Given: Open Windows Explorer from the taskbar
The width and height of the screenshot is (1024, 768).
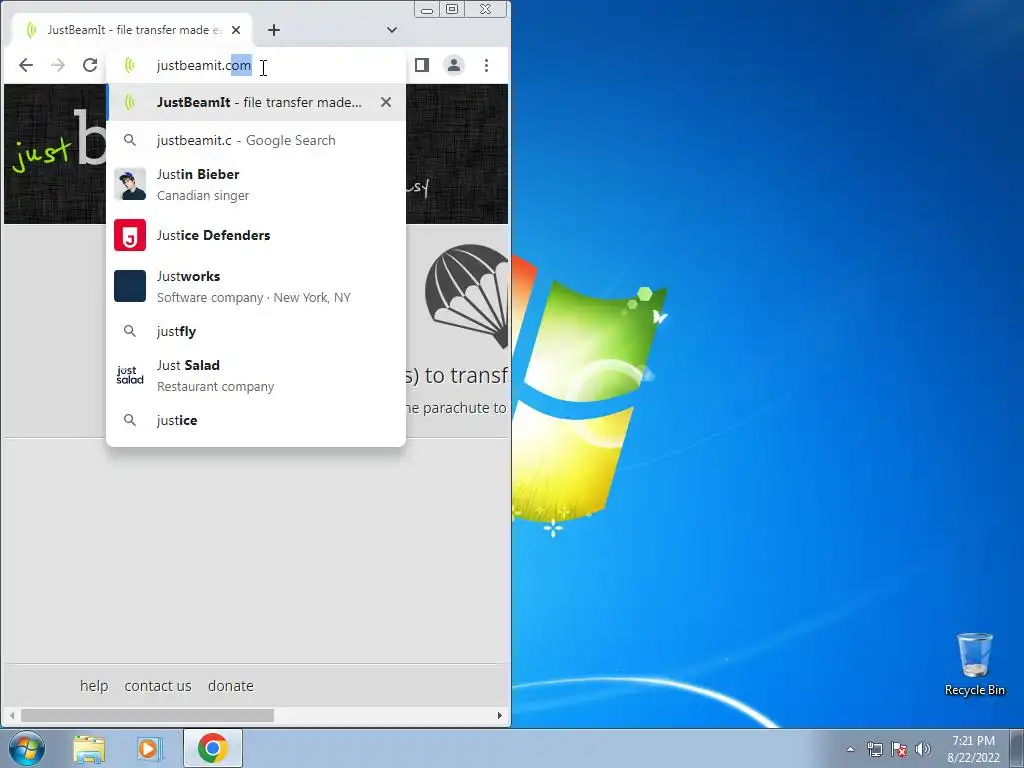Looking at the screenshot, I should click(x=89, y=749).
